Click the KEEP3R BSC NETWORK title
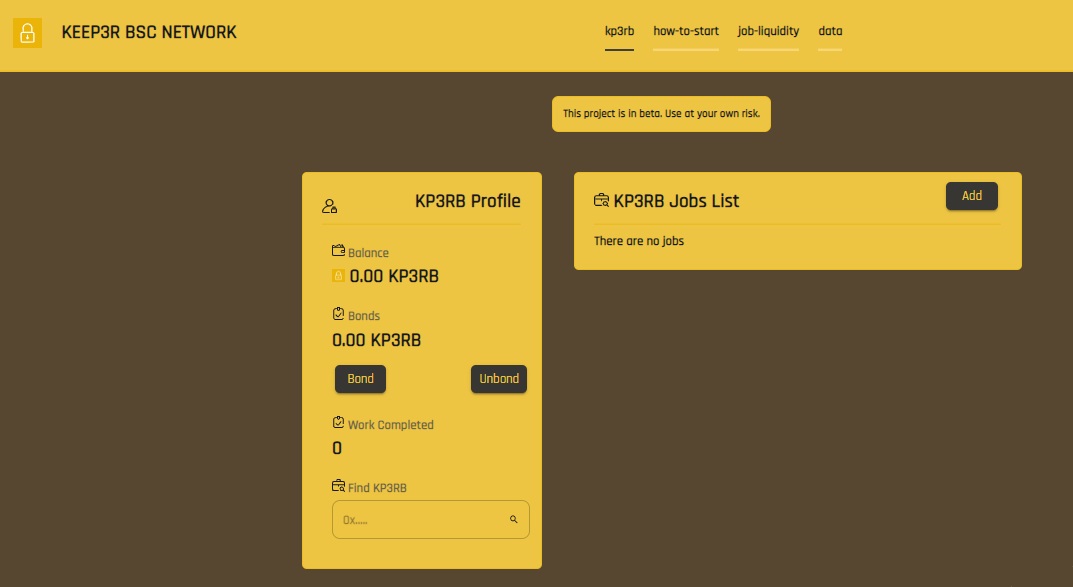The width and height of the screenshot is (1073, 587). click(x=149, y=33)
